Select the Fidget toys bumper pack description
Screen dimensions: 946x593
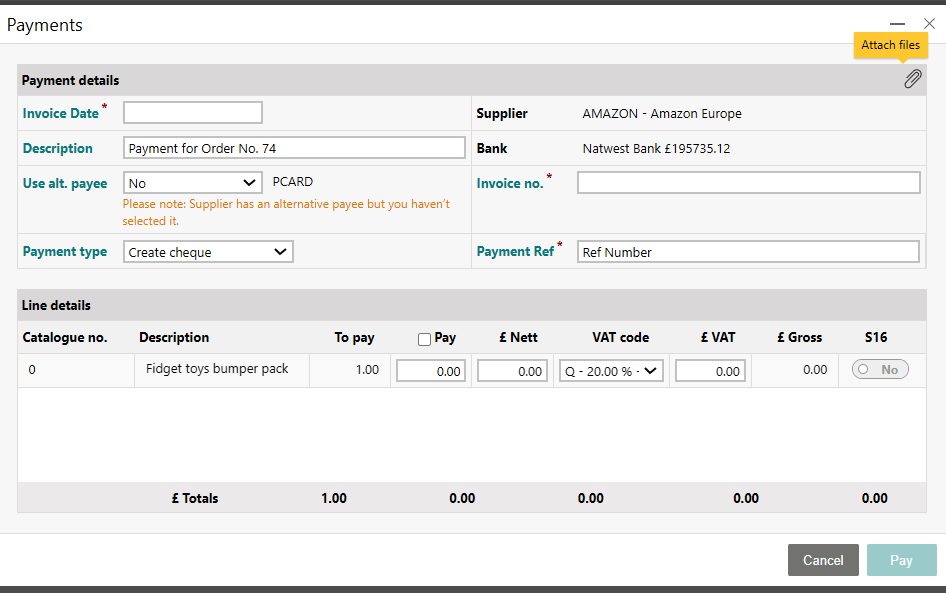217,369
